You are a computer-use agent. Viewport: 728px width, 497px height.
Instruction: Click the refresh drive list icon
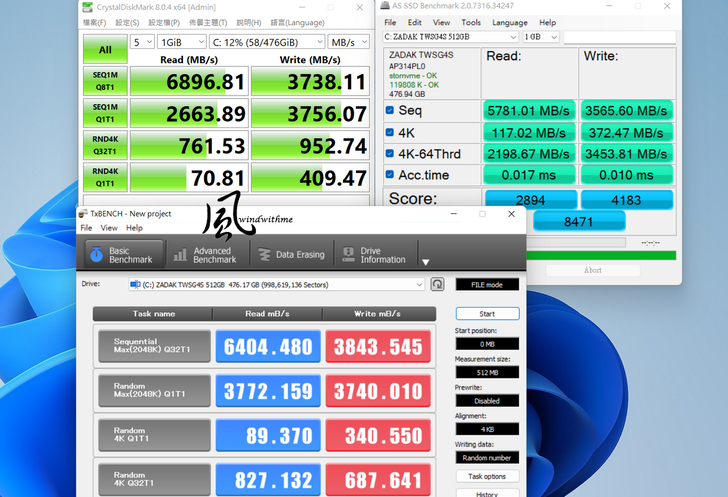pyautogui.click(x=437, y=285)
